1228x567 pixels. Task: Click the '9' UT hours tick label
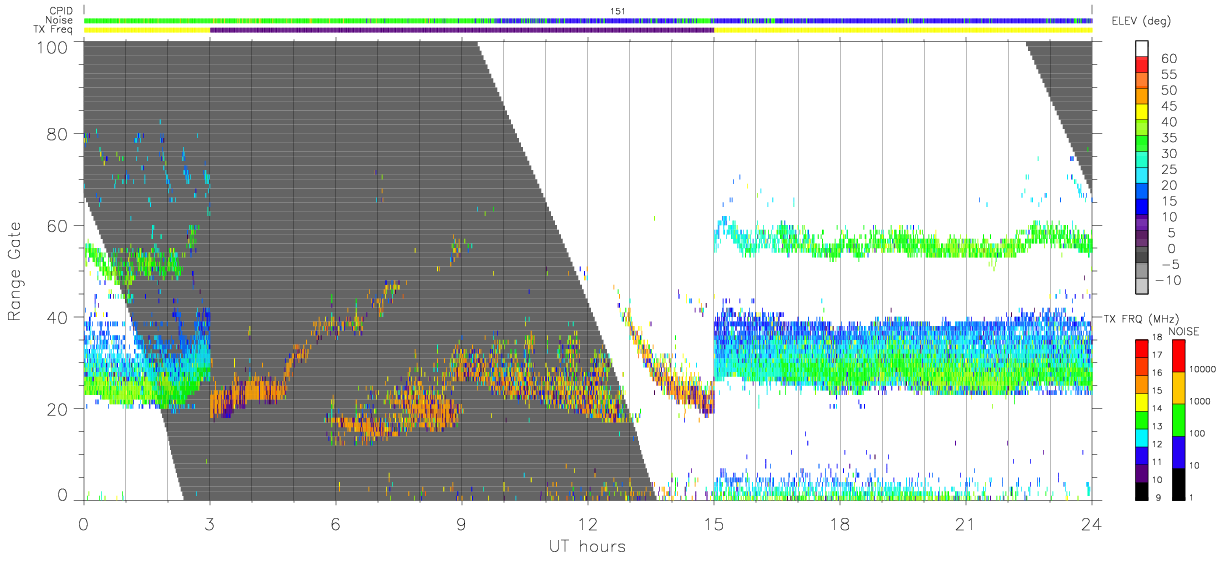click(462, 524)
